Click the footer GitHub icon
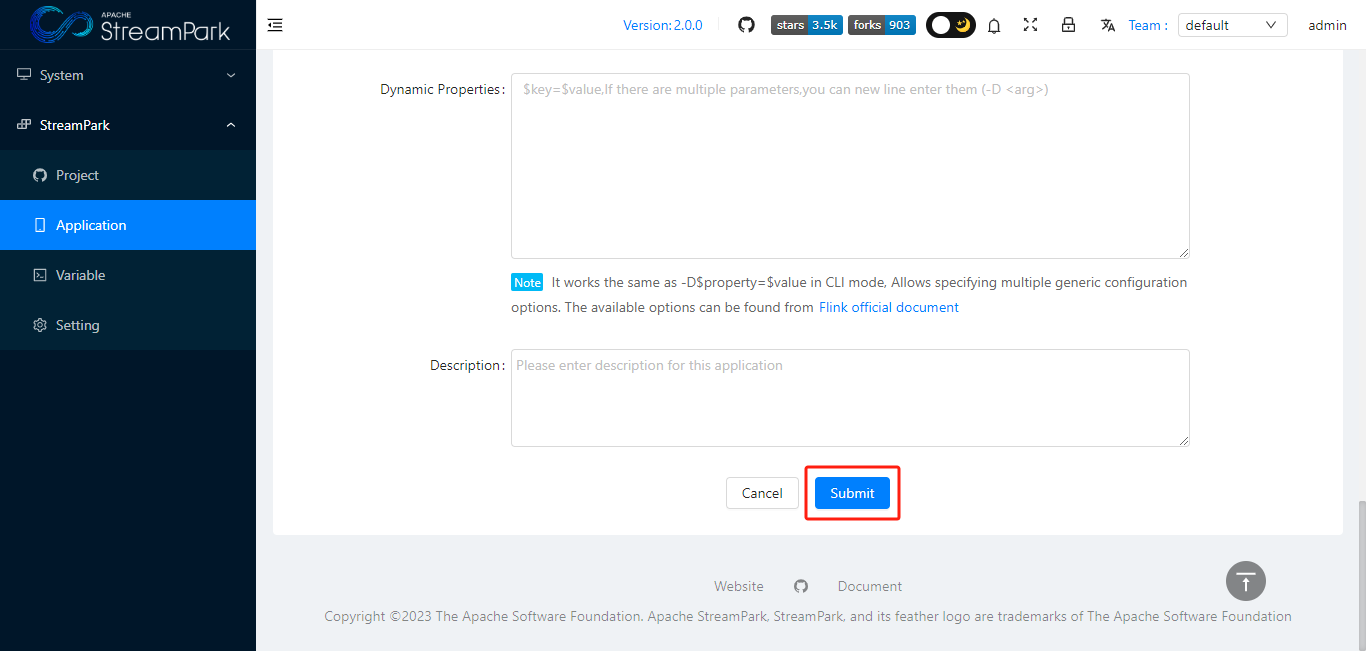The width and height of the screenshot is (1366, 651). coord(801,586)
